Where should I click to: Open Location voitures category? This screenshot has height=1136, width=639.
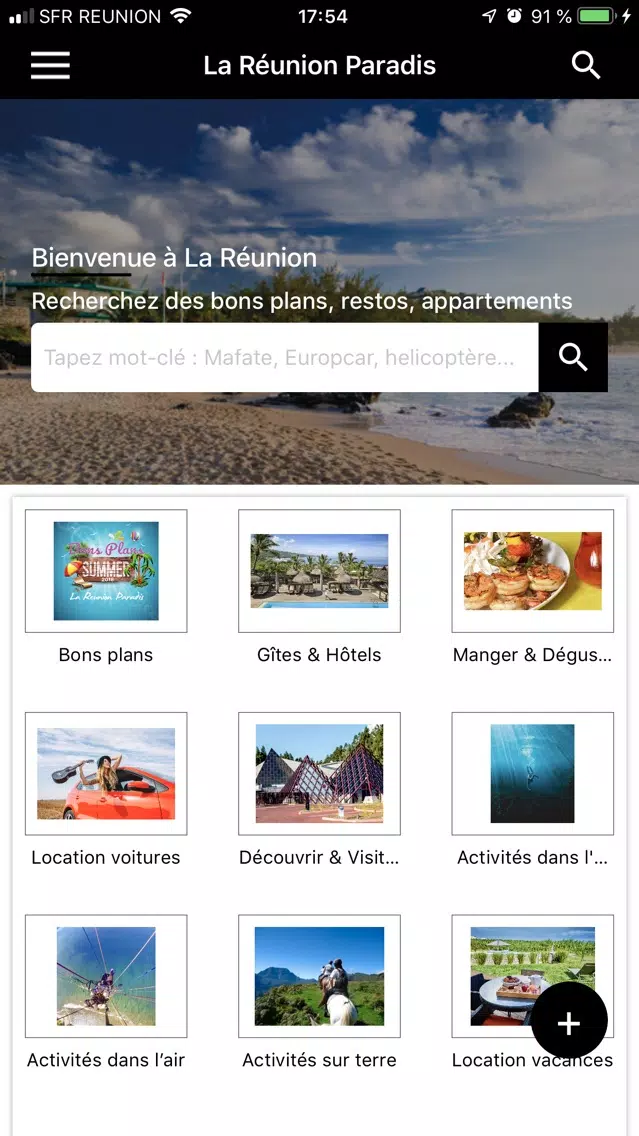coord(106,773)
